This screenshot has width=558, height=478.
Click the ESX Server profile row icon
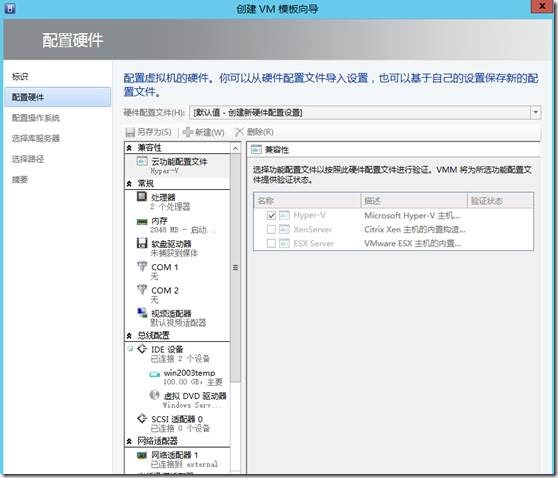tap(284, 243)
